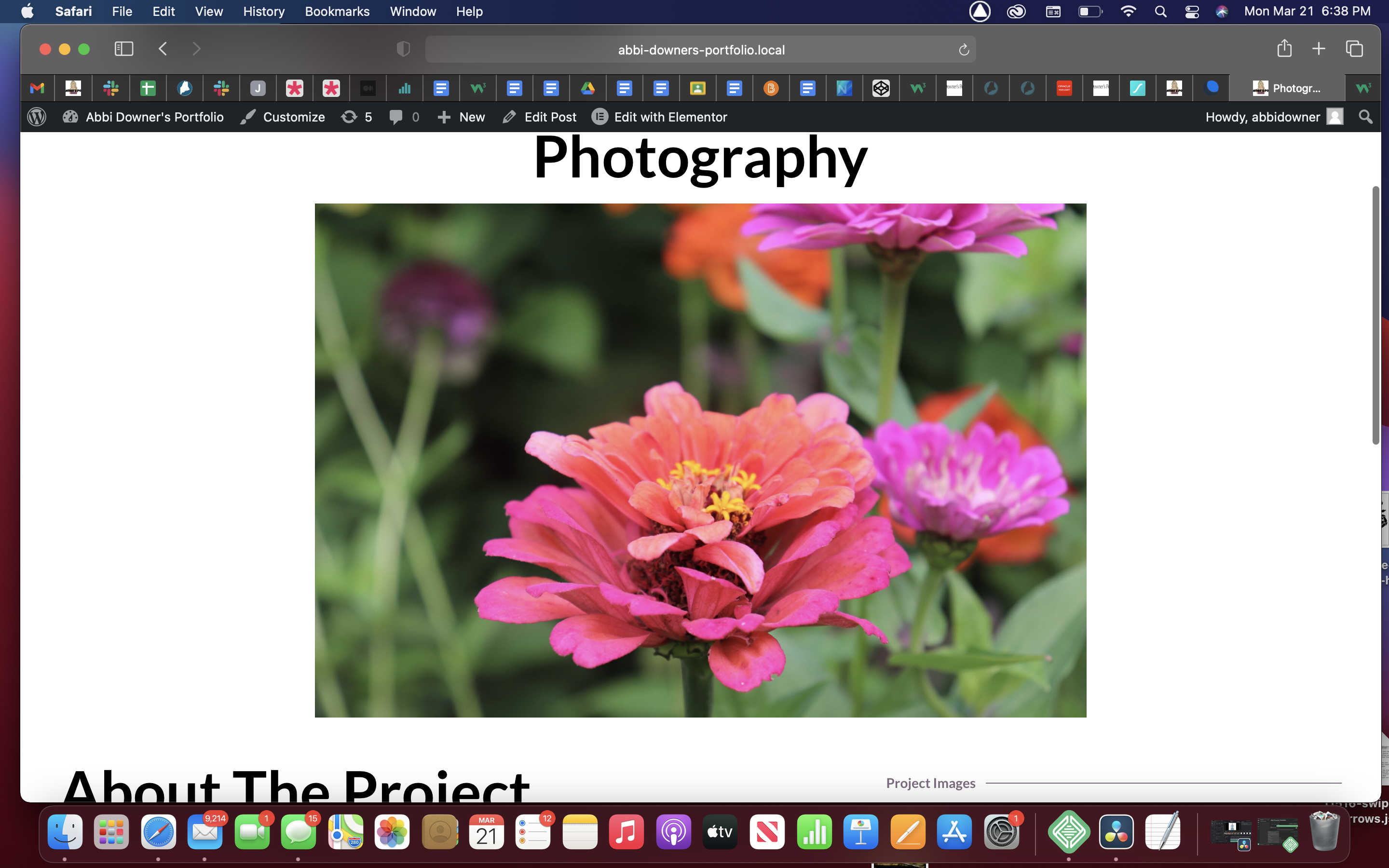
Task: Click the admin bar search magnifier
Action: pos(1365,117)
